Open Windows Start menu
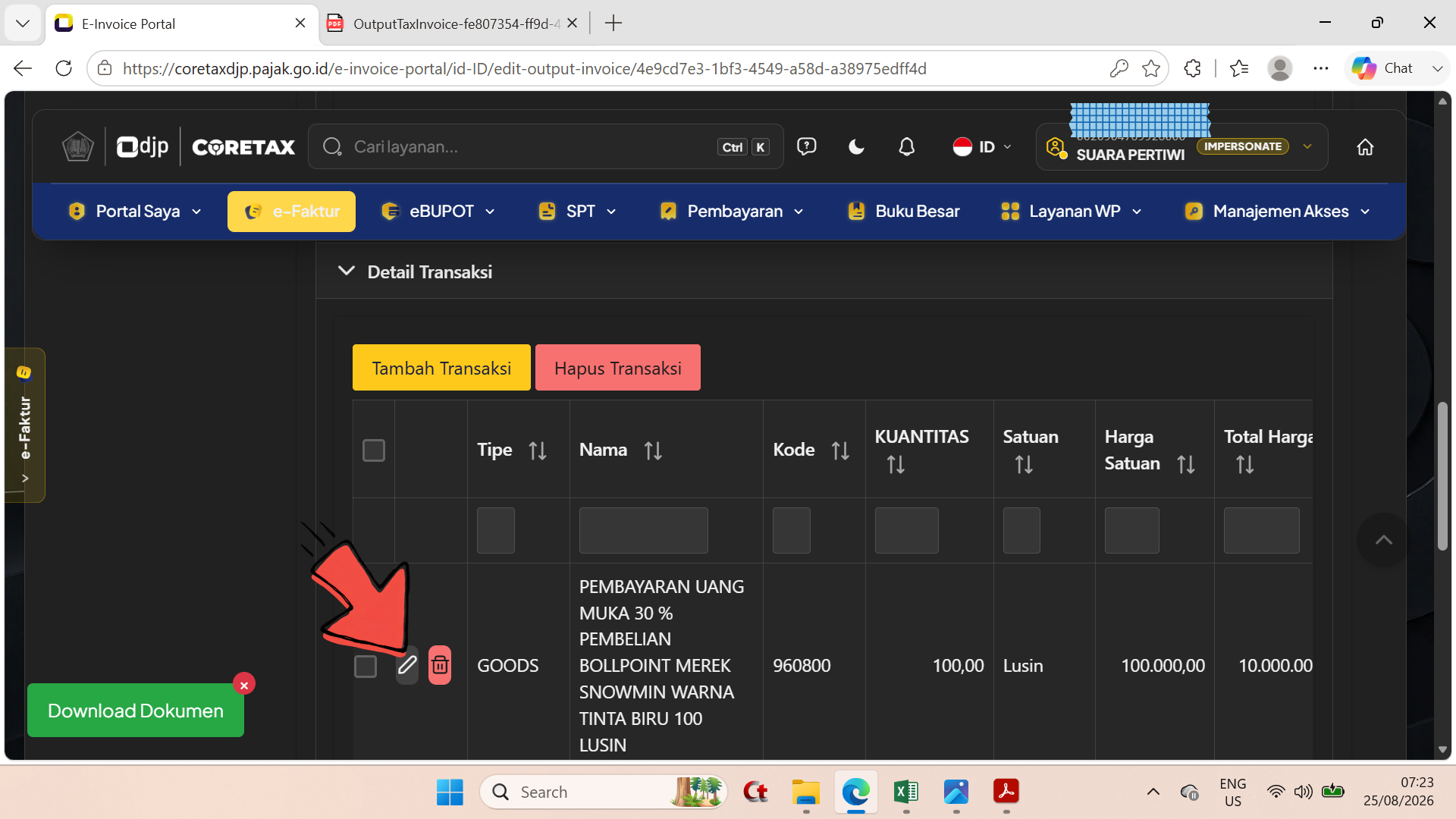Image resolution: width=1456 pixels, height=819 pixels. coord(450,792)
